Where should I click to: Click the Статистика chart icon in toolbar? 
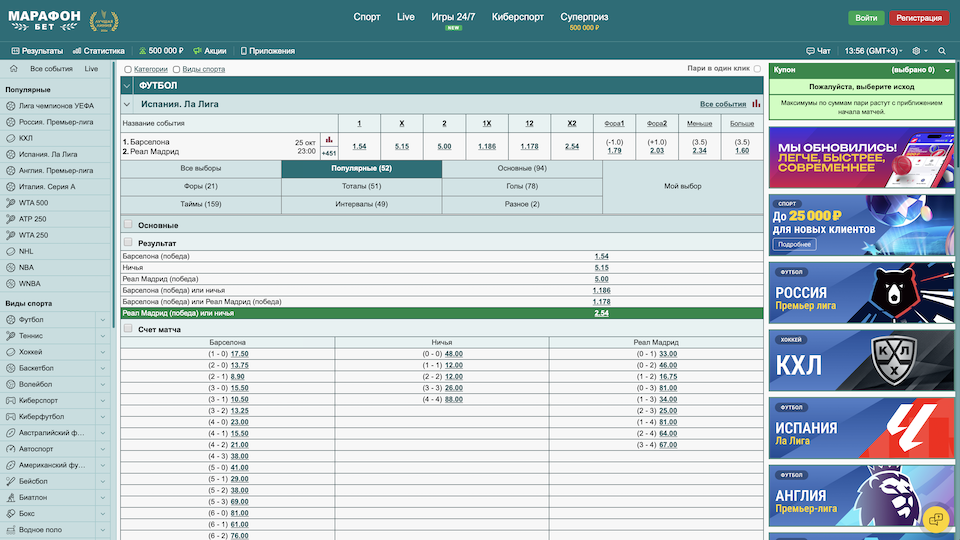coord(77,51)
